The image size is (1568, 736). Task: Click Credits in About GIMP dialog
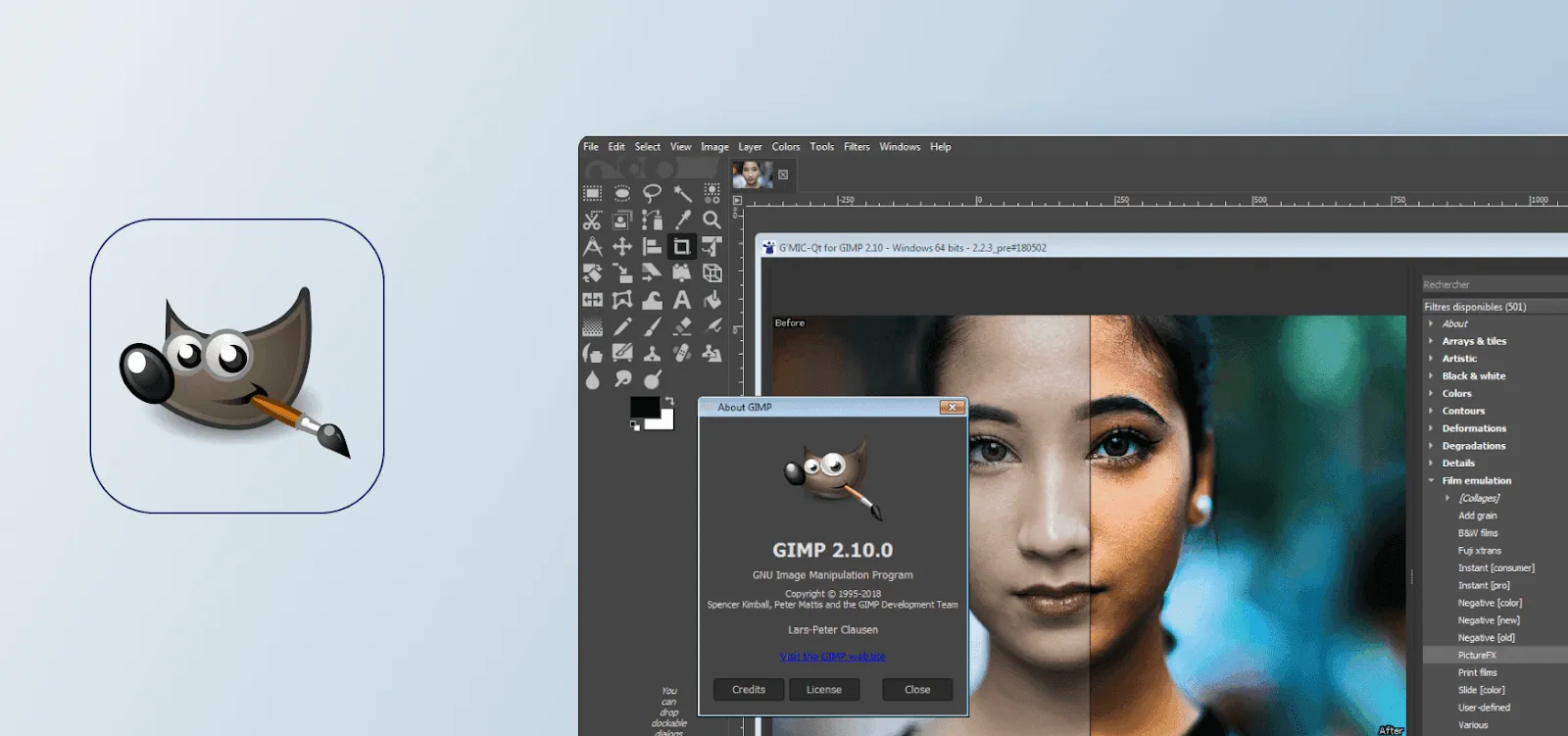[x=749, y=690]
